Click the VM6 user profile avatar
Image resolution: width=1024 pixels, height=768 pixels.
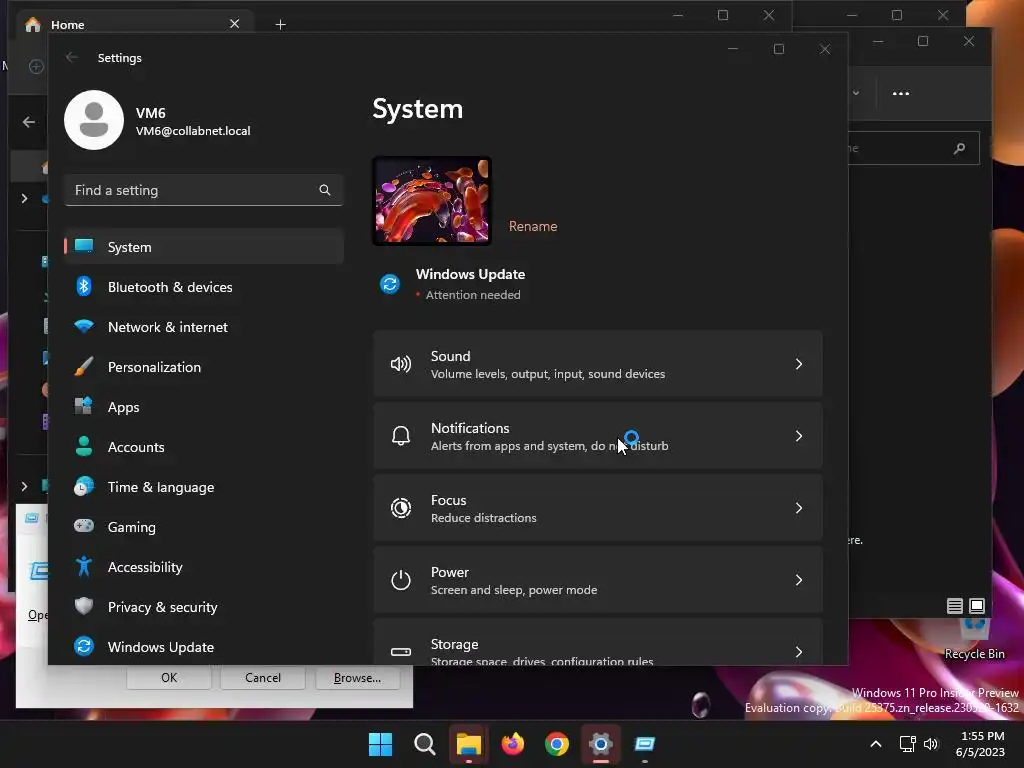pyautogui.click(x=94, y=120)
